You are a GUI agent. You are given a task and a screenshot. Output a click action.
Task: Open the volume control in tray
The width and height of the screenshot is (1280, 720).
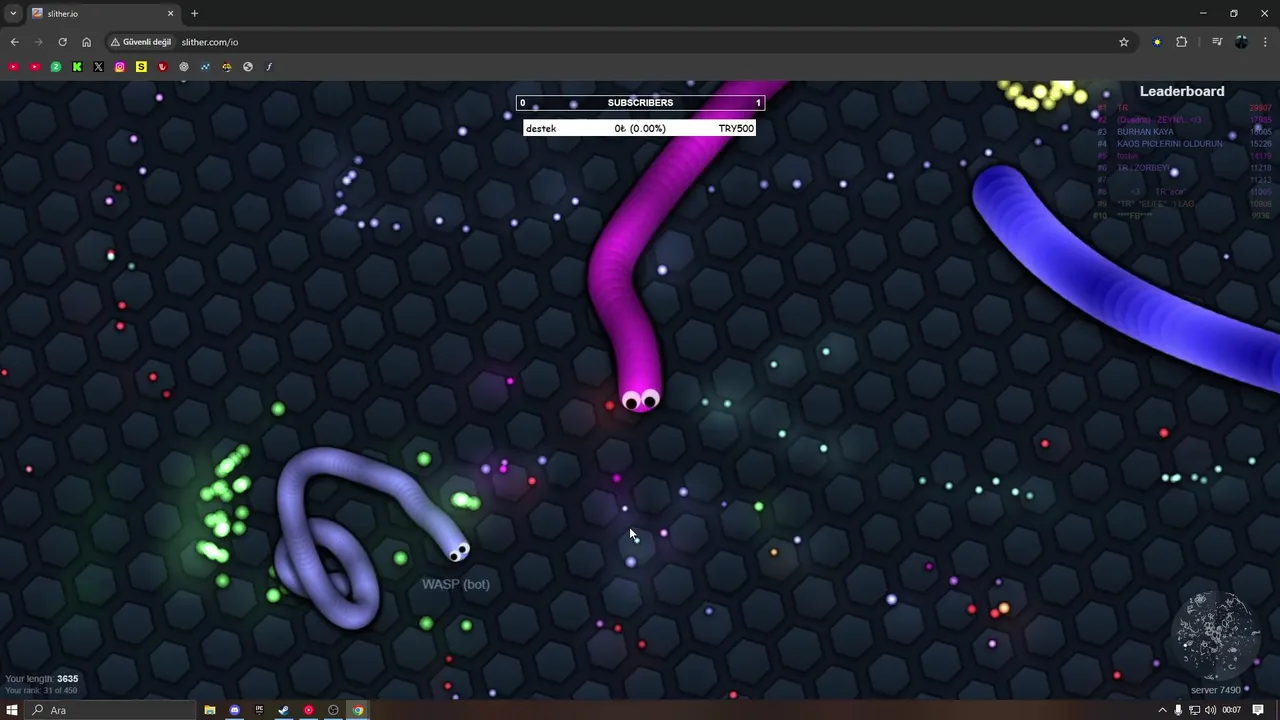(x=1211, y=710)
